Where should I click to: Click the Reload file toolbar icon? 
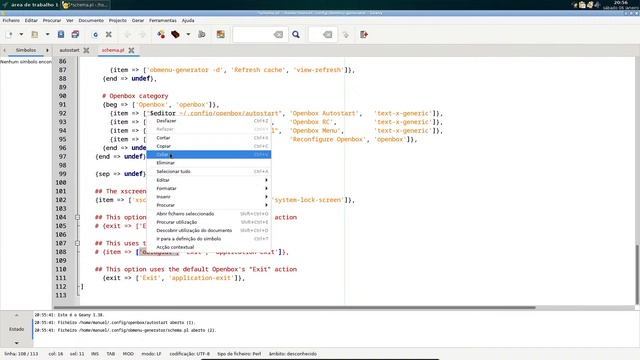tap(95, 35)
